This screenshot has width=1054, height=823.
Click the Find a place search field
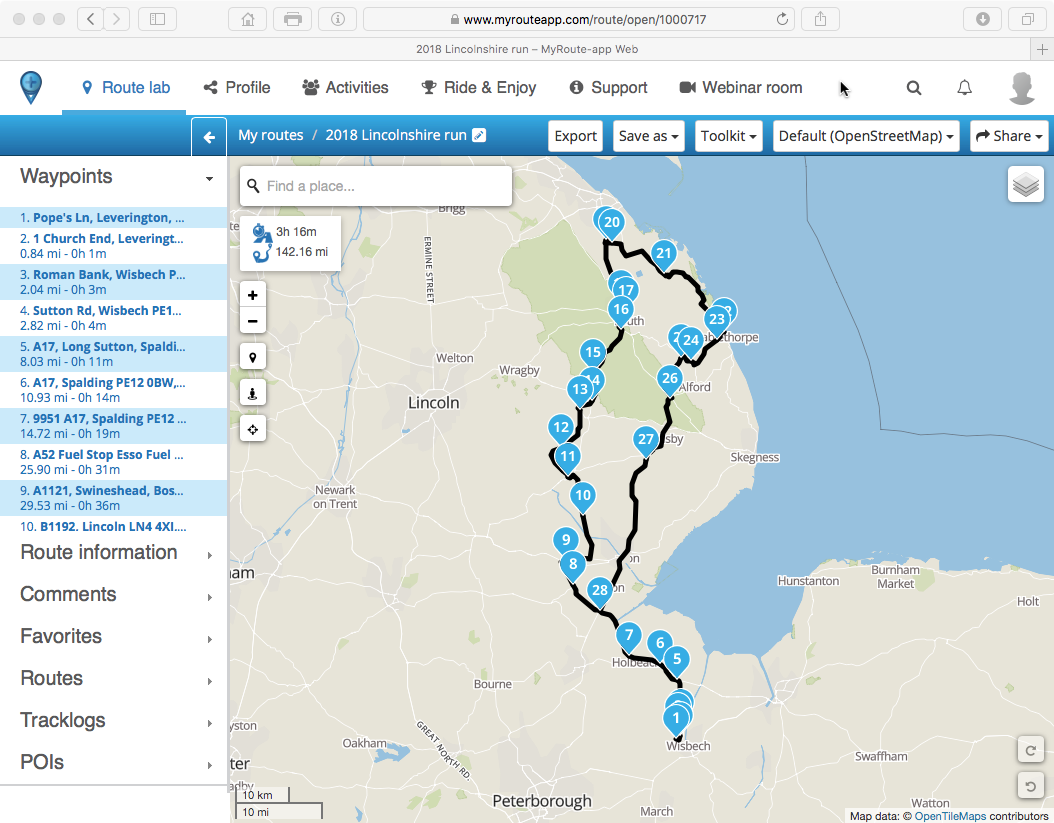pyautogui.click(x=385, y=186)
